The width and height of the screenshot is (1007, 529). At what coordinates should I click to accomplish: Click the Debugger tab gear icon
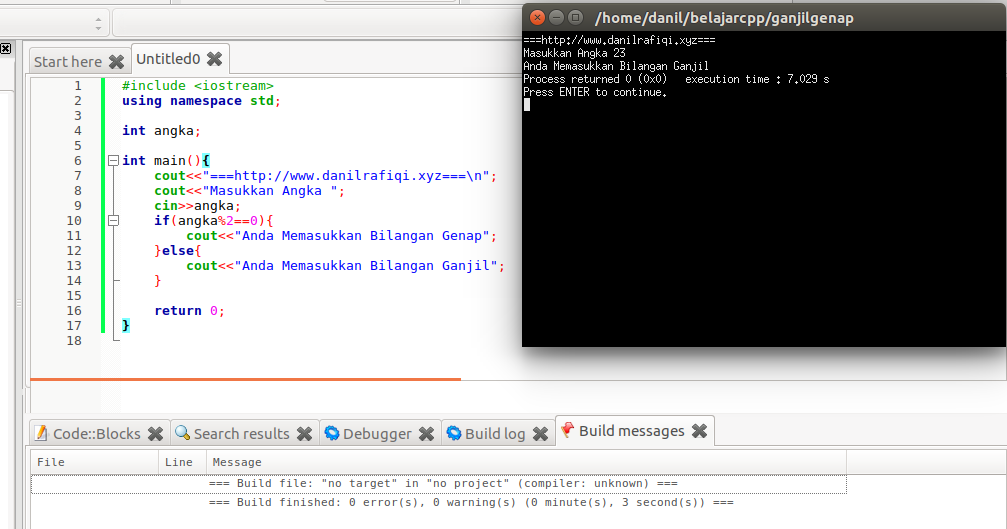pyautogui.click(x=332, y=433)
